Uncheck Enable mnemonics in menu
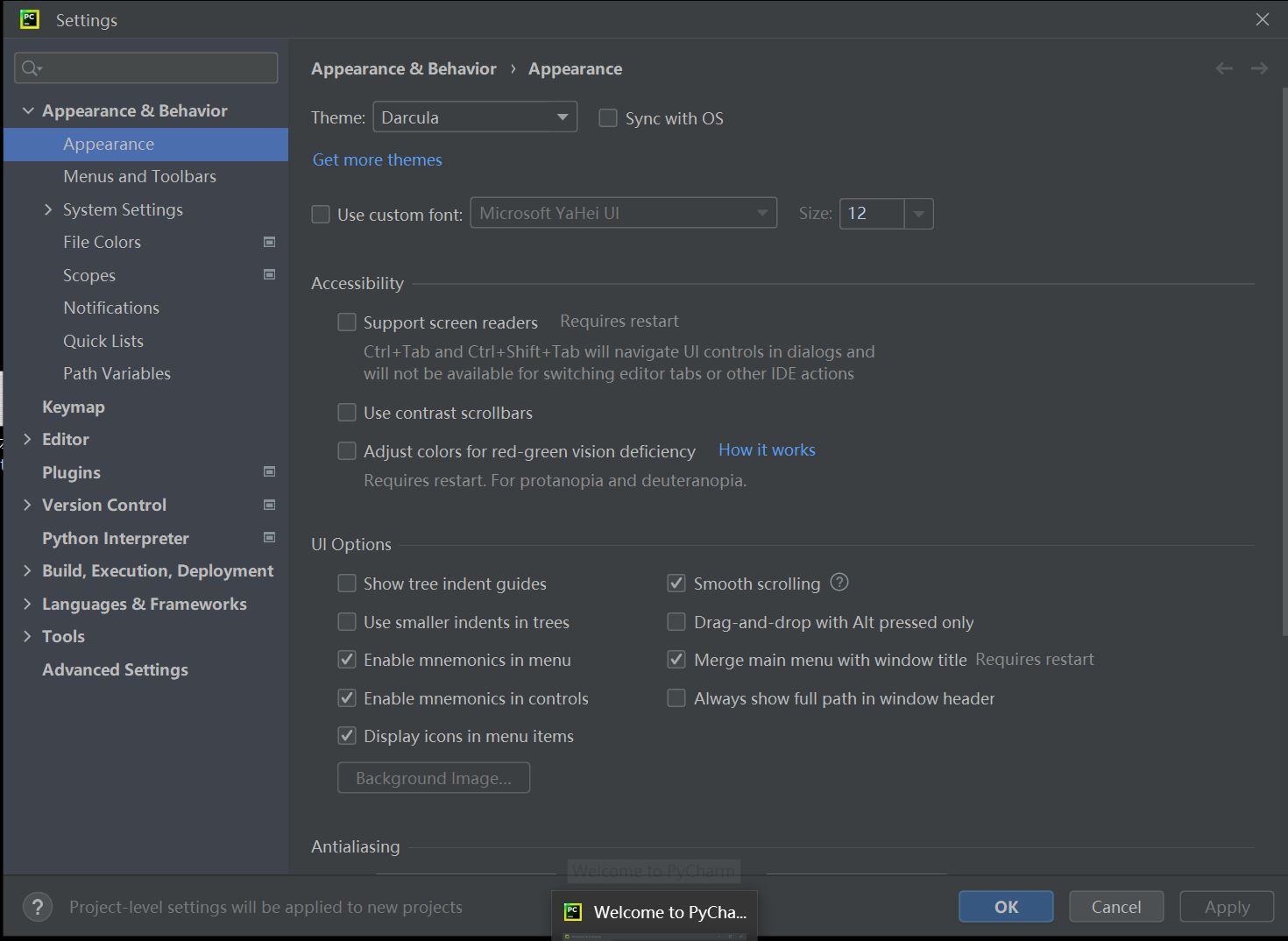Screen dimensions: 1288x941 [x=347, y=660]
